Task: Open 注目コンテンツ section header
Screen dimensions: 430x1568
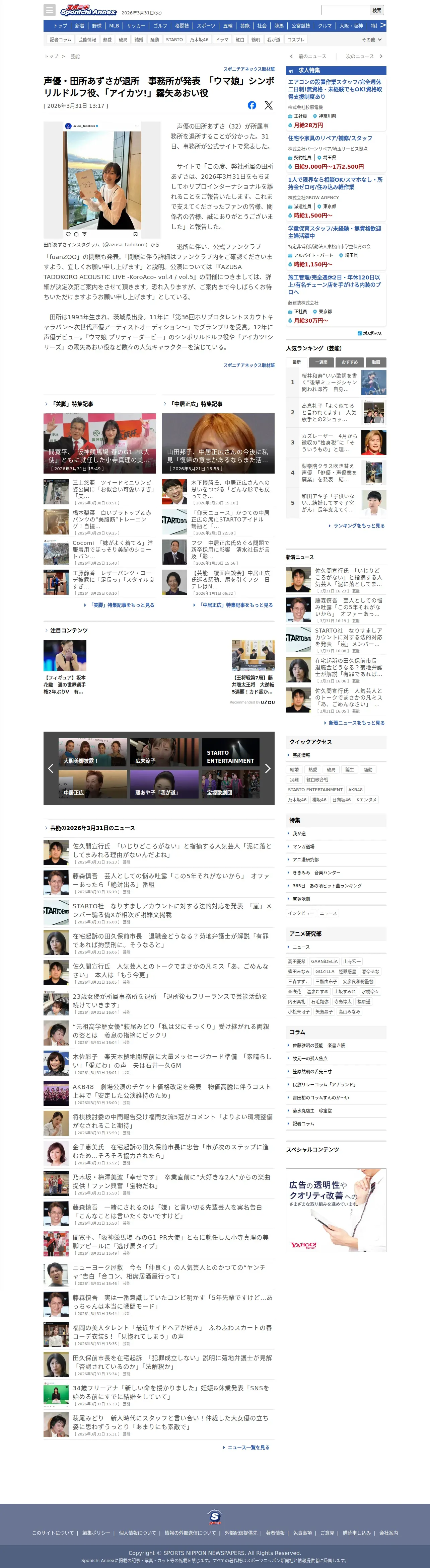Action: point(69,631)
